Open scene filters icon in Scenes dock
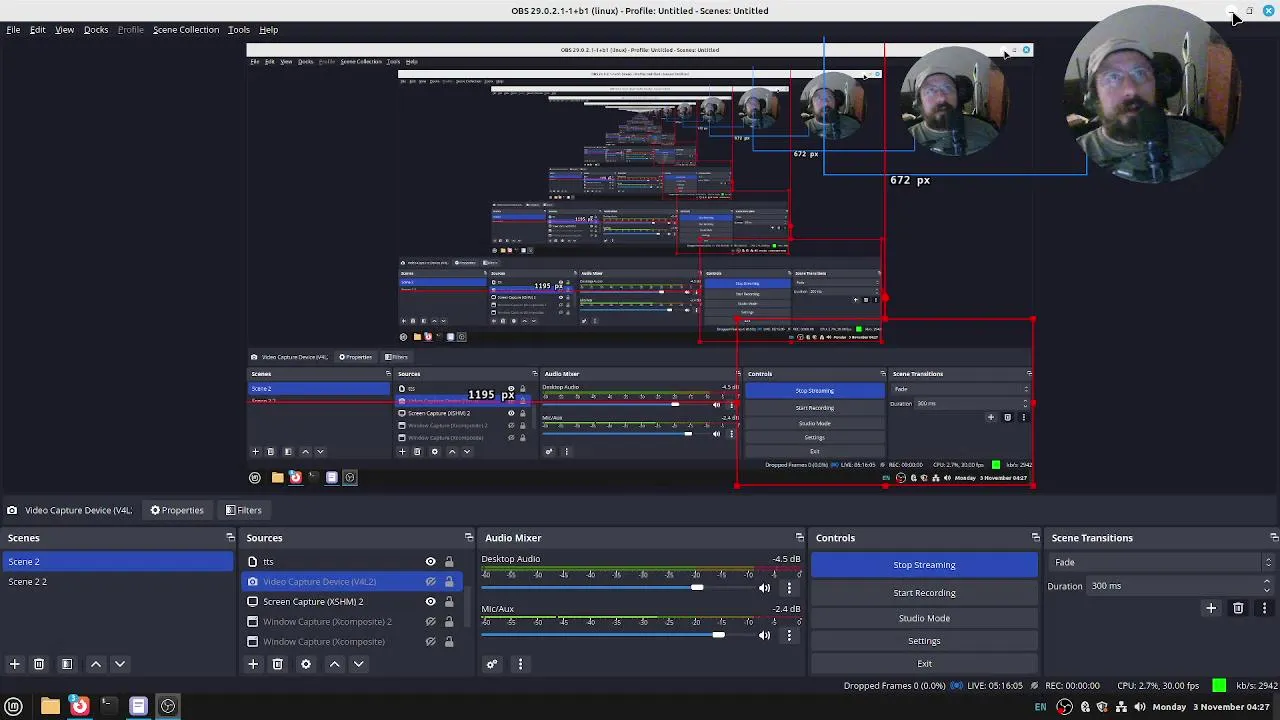The image size is (1280, 720). coord(67,664)
